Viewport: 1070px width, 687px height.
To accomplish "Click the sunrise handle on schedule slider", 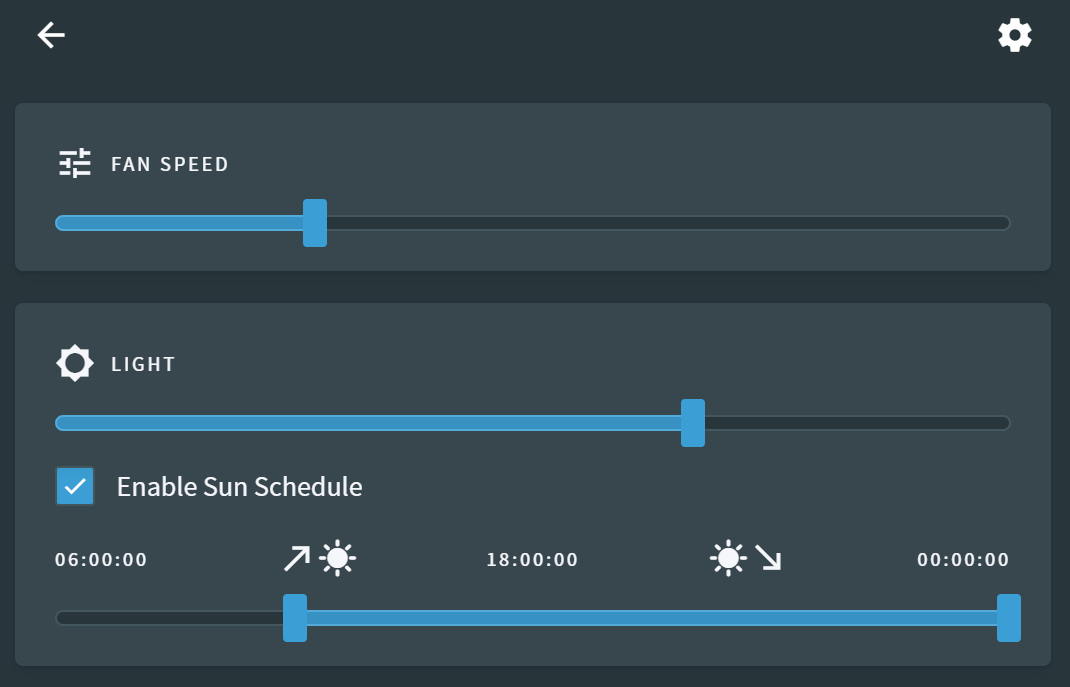I will [x=295, y=618].
